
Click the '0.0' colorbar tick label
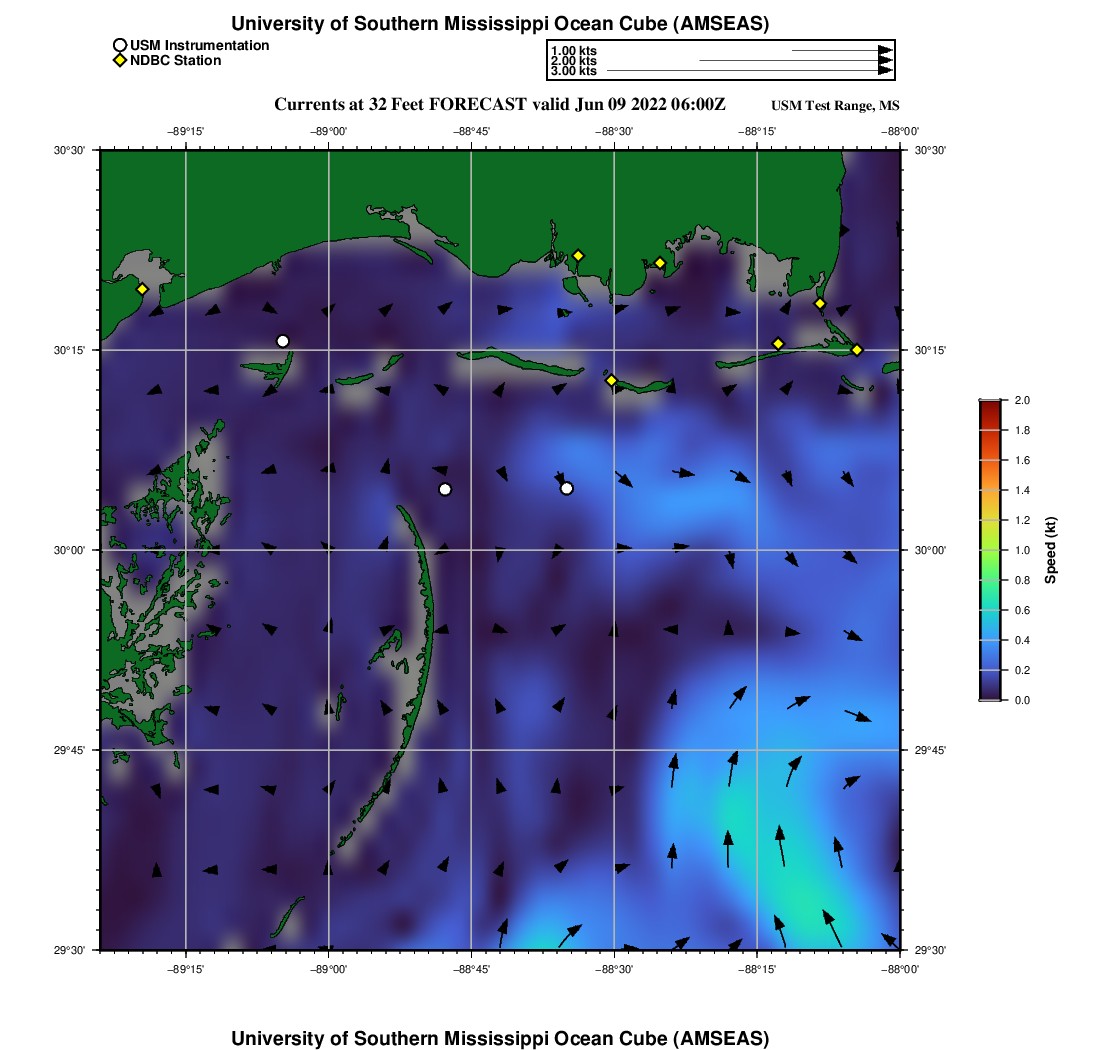click(x=1022, y=700)
